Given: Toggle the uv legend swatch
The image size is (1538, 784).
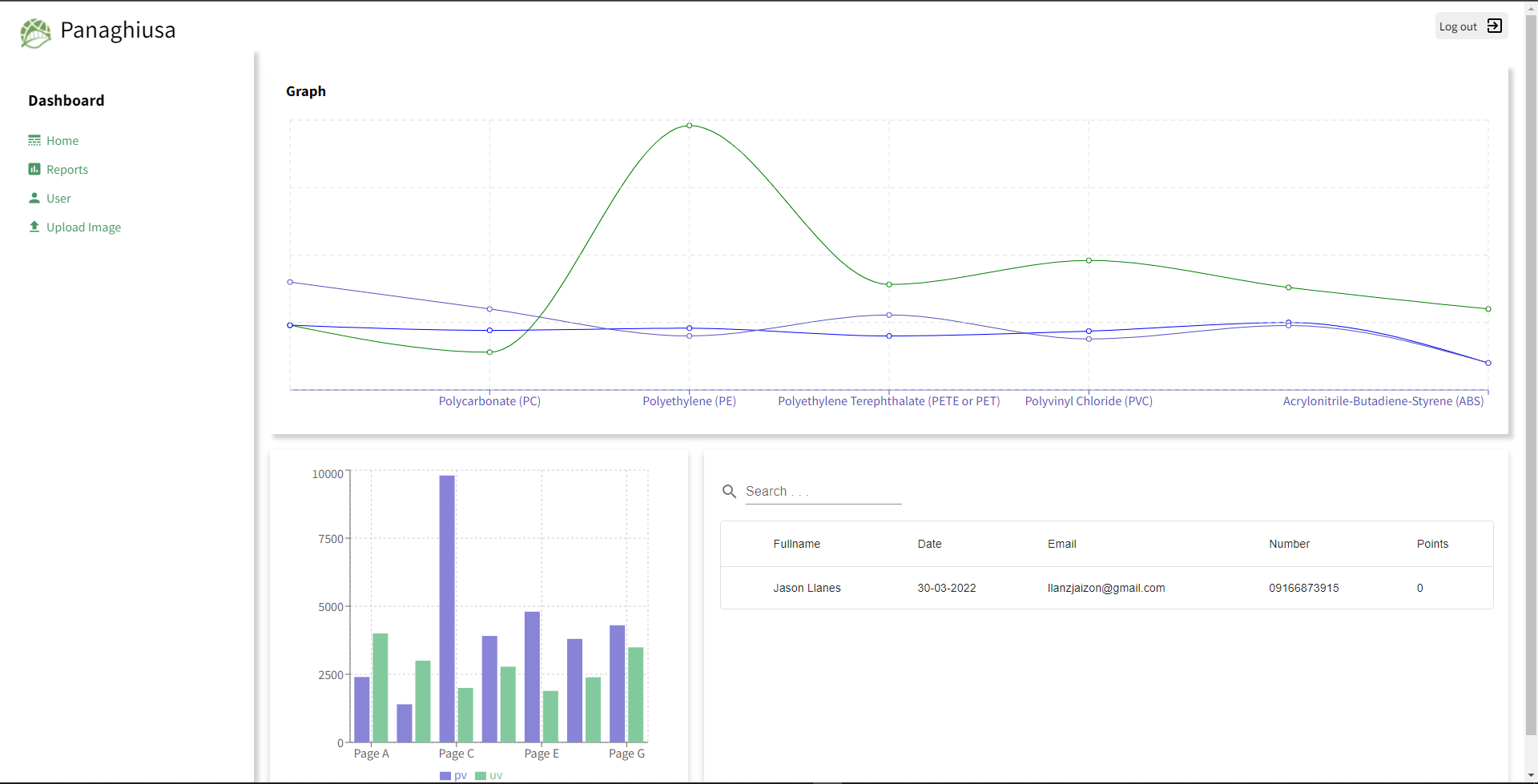Looking at the screenshot, I should tap(481, 775).
